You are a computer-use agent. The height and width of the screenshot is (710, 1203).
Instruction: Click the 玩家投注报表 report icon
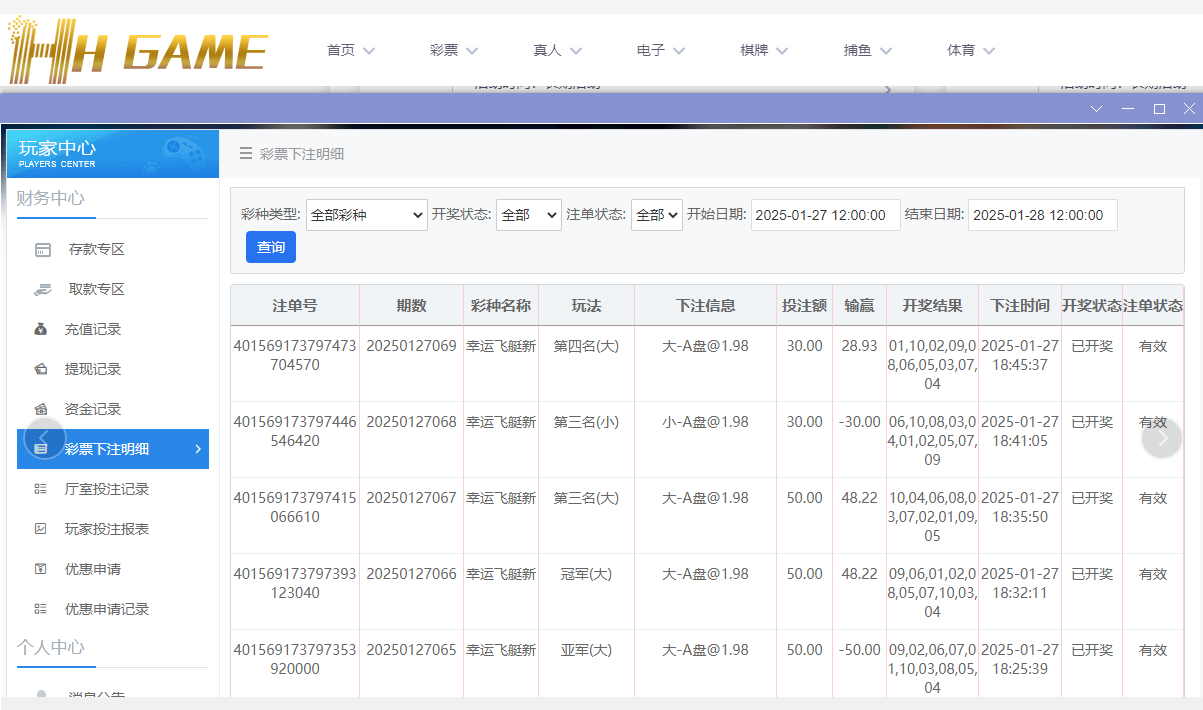(x=40, y=528)
